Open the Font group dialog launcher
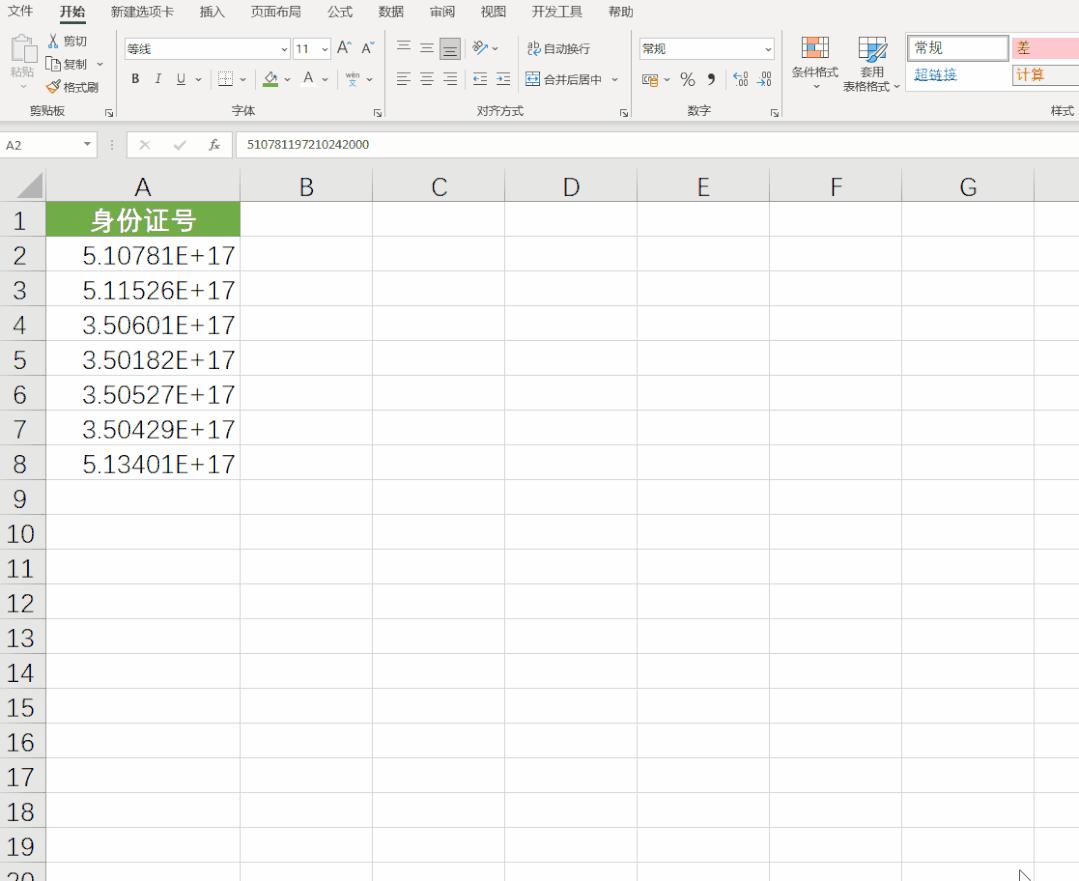The width and height of the screenshot is (1079, 881). pos(377,113)
